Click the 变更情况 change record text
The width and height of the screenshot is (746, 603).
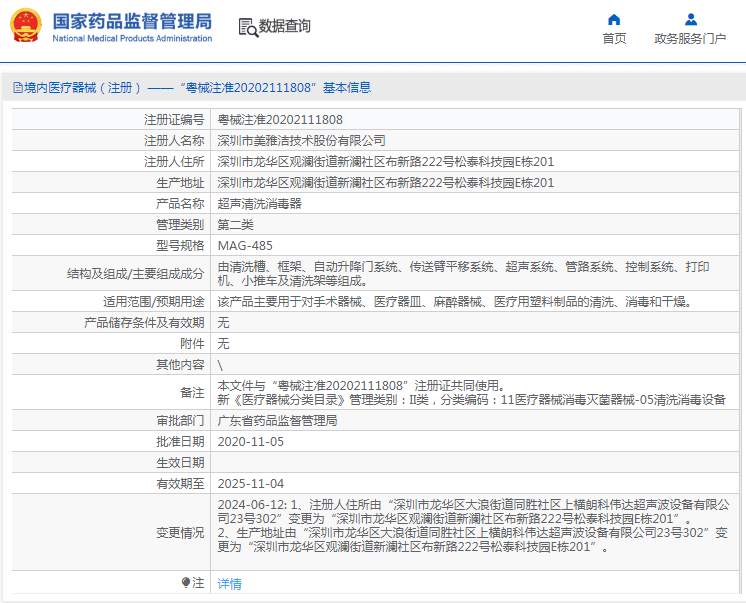[473, 525]
